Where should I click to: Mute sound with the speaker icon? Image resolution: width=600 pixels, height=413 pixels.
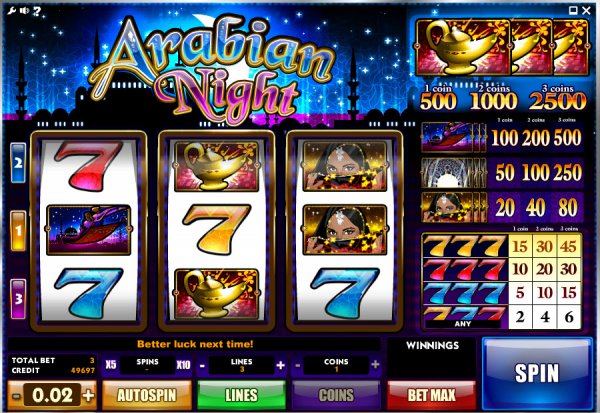pos(24,11)
